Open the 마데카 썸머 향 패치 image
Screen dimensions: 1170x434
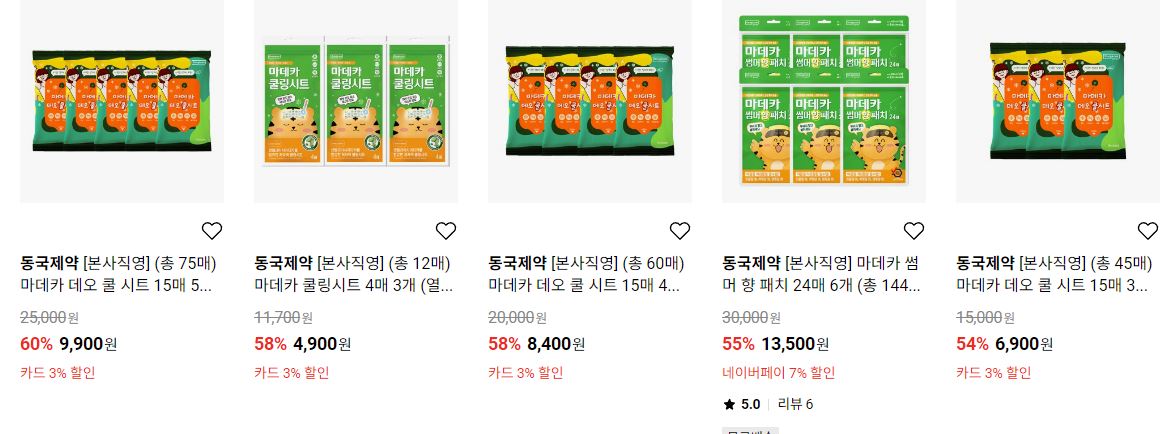[x=824, y=101]
